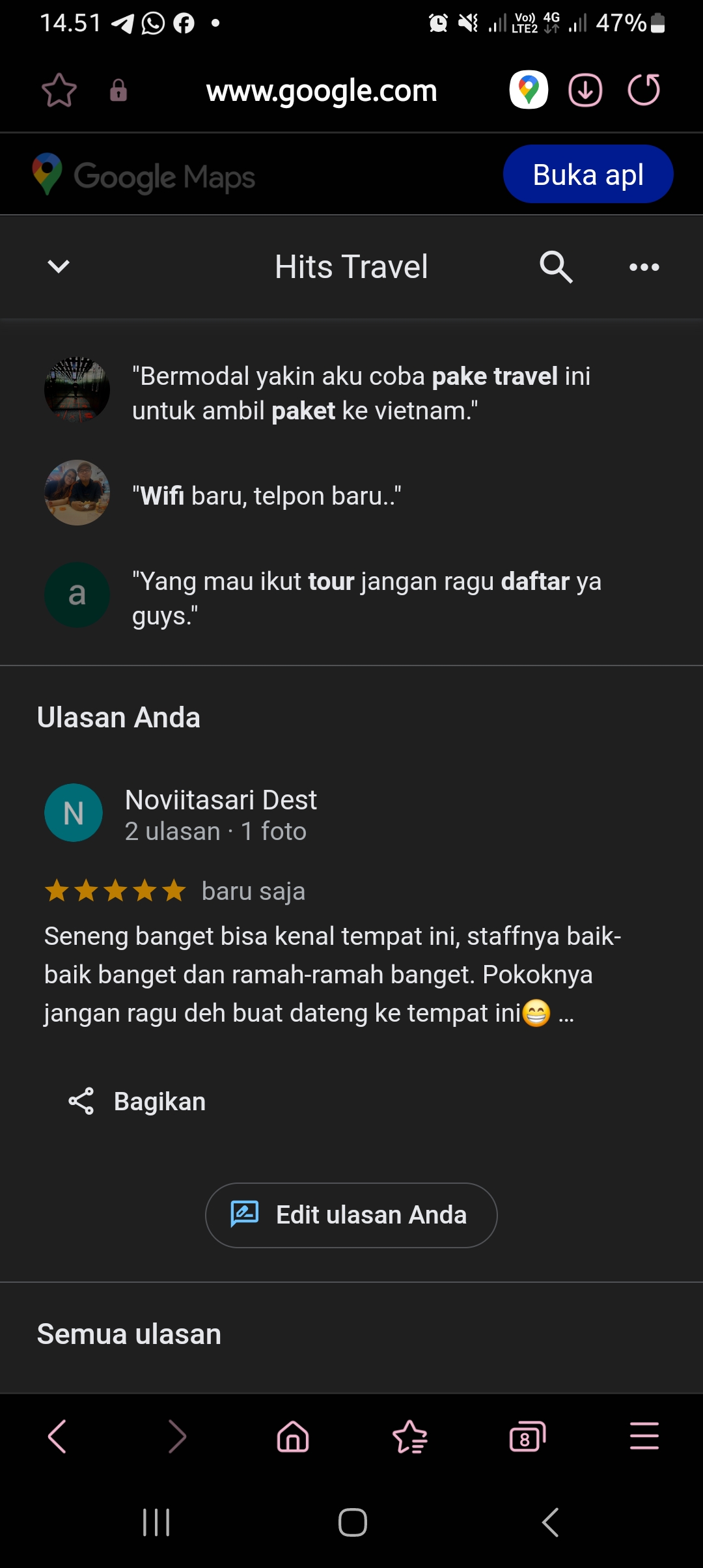The width and height of the screenshot is (703, 1568).
Task: Open the Noviitasari Dest profile avatar
Action: tap(74, 813)
